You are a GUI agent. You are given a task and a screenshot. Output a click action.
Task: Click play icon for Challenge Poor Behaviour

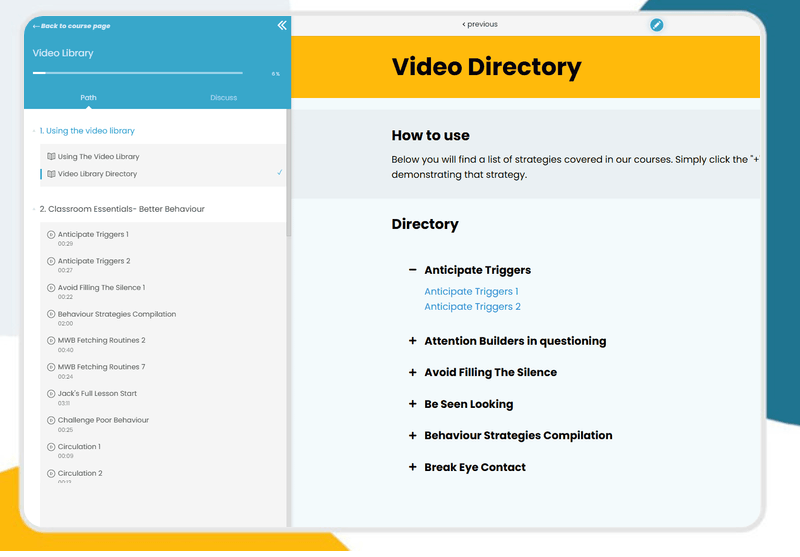pyautogui.click(x=51, y=420)
